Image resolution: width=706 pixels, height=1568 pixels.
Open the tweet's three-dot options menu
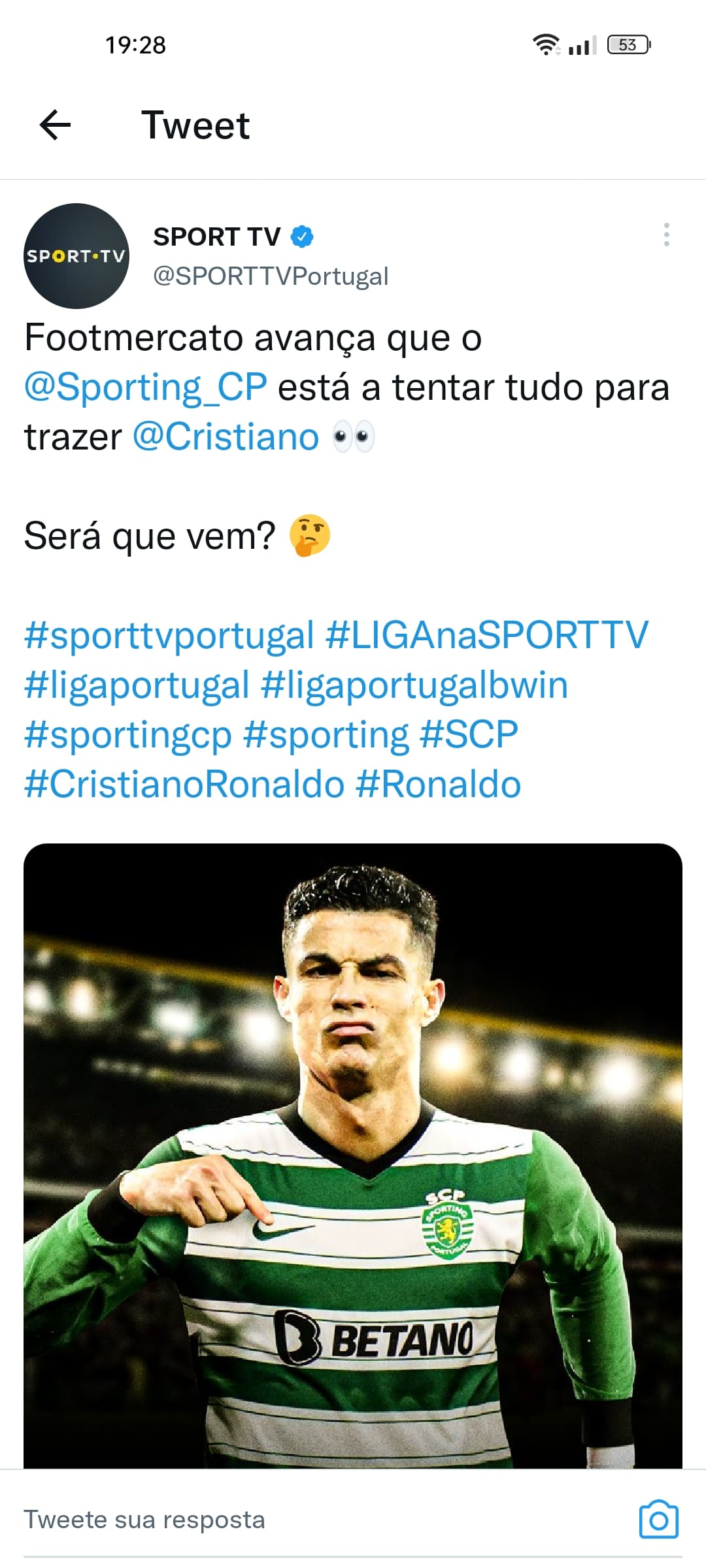(666, 235)
